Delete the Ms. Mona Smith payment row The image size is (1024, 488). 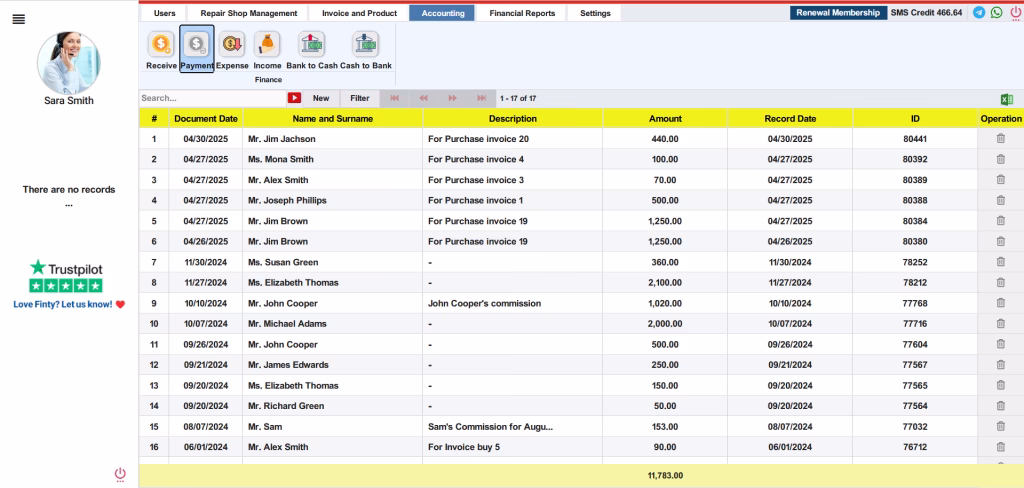pyautogui.click(x=1000, y=159)
